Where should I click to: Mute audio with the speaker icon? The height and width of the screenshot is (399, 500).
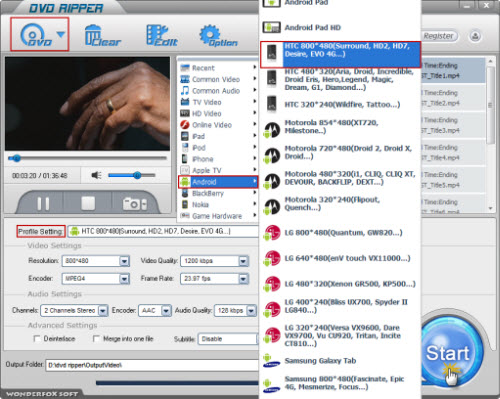[96, 175]
